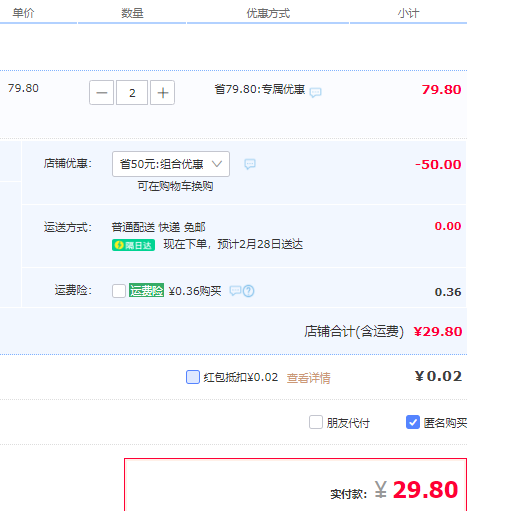Screen dimensions: 527x511
Task: Select the quantity input field showing 2
Action: [132, 92]
